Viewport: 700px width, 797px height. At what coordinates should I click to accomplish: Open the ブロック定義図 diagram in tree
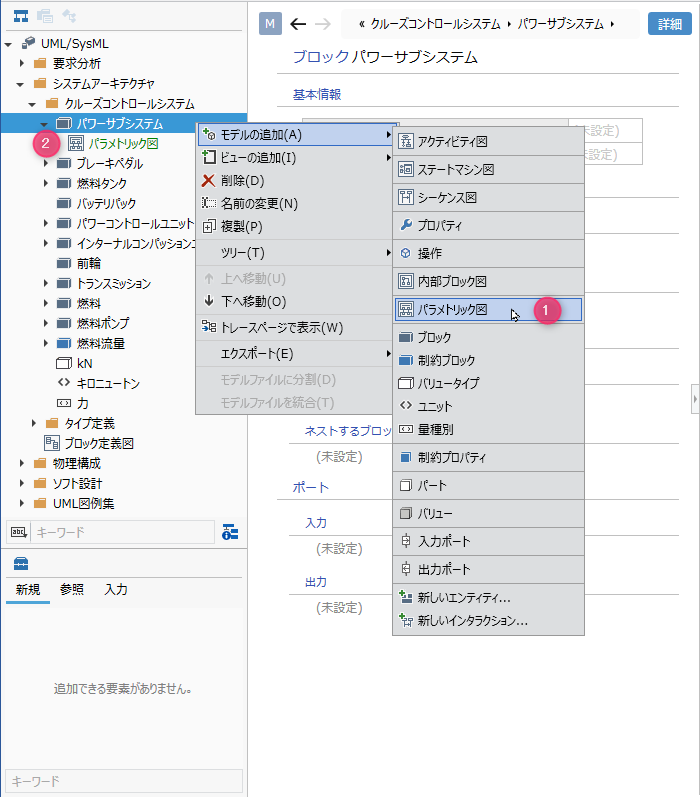98,443
